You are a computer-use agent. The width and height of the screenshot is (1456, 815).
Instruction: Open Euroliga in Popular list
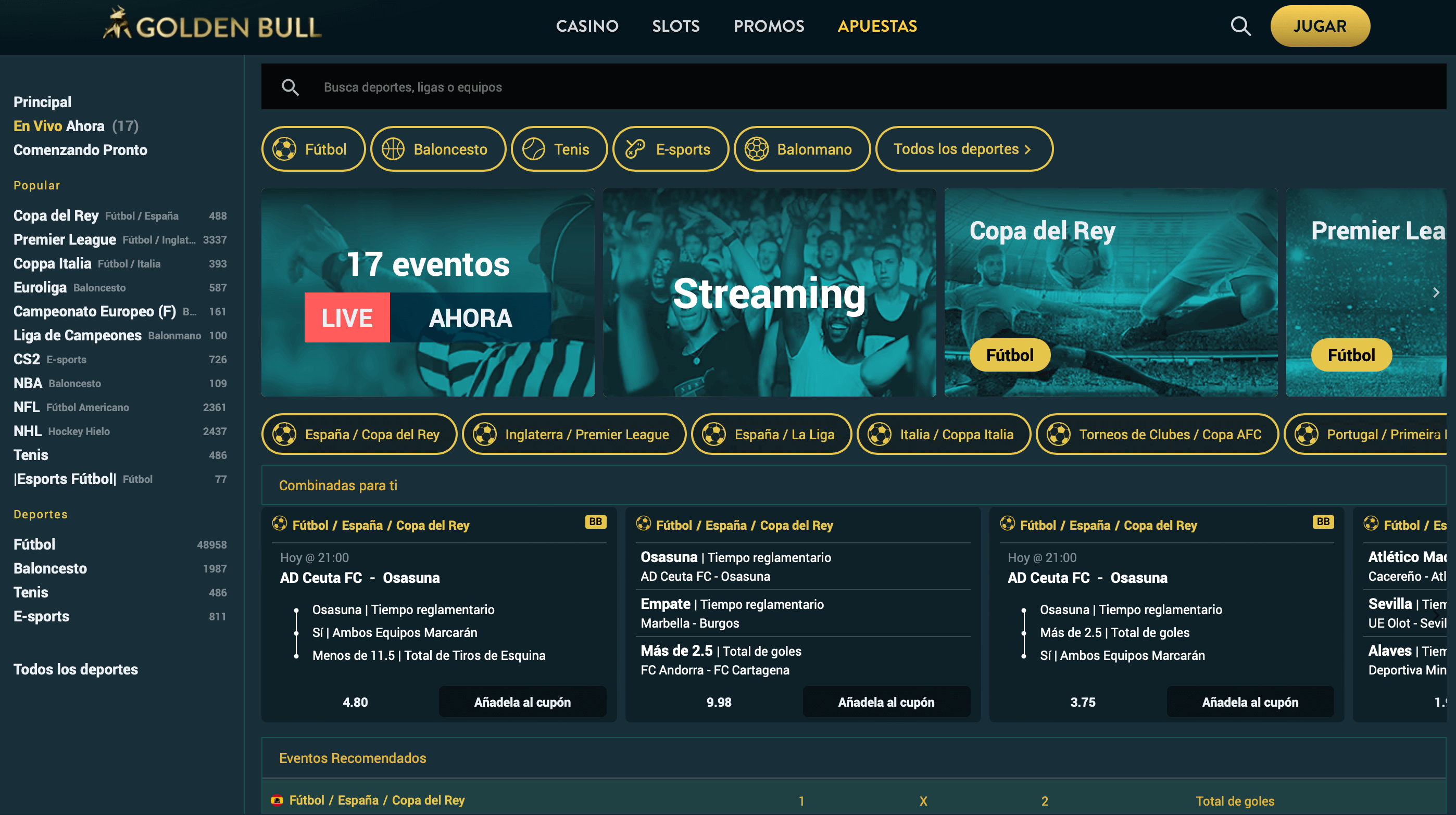pos(120,287)
